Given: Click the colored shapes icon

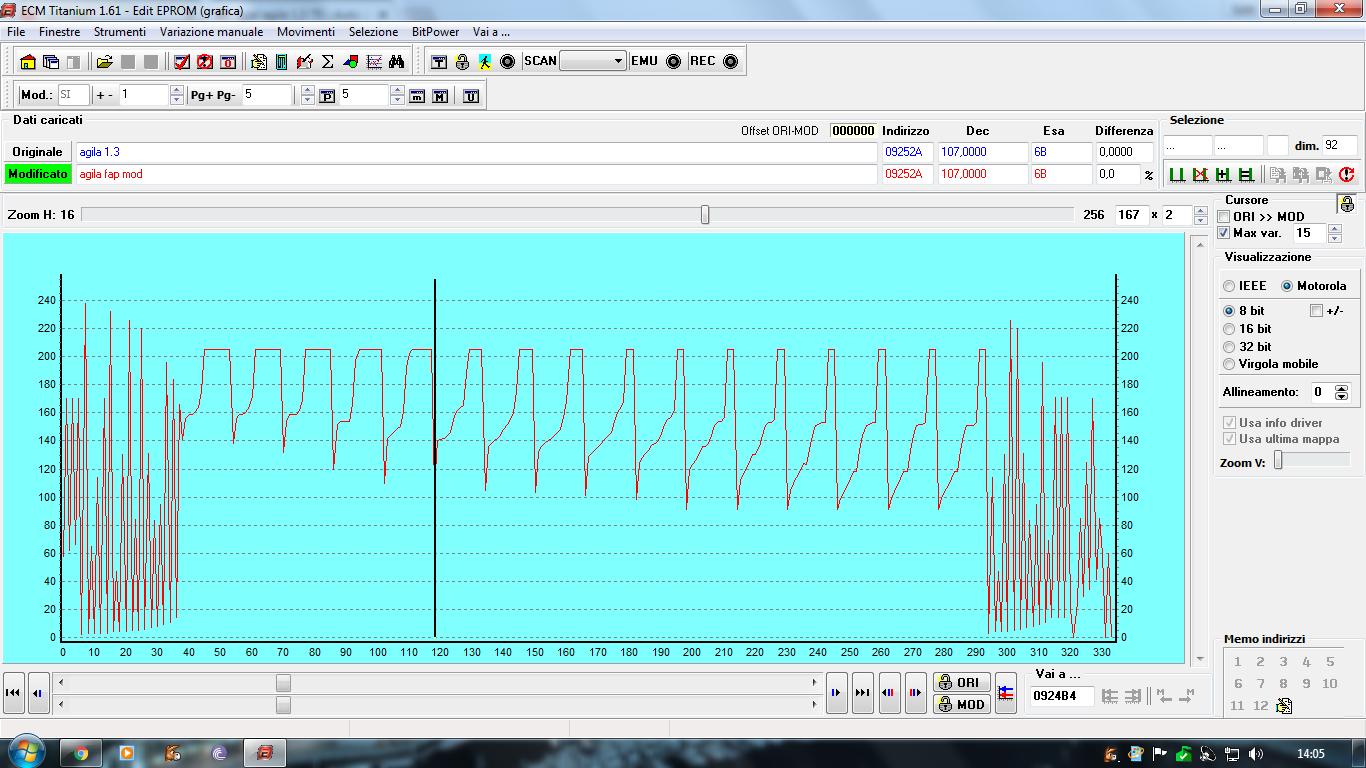Looking at the screenshot, I should pyautogui.click(x=351, y=62).
